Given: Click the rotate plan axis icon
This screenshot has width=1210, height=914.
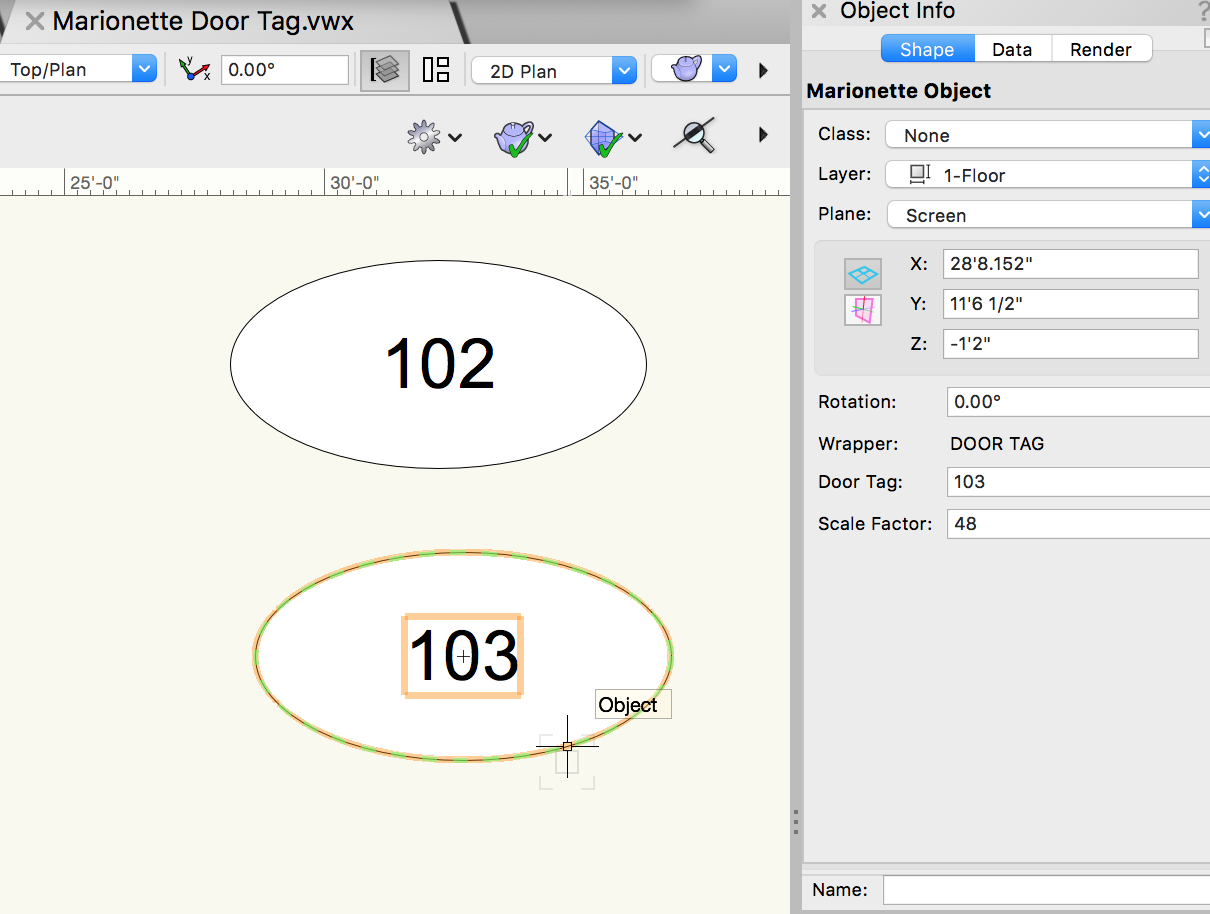Looking at the screenshot, I should click(x=194, y=69).
